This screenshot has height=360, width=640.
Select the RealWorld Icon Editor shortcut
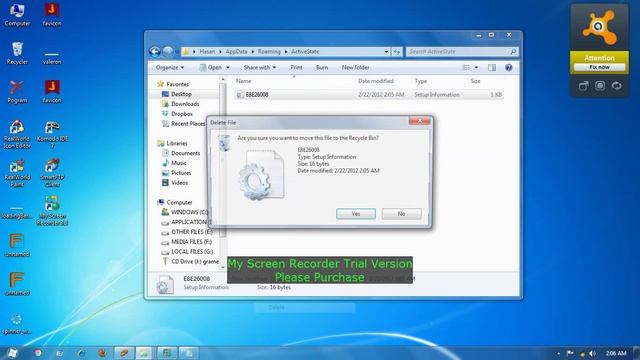[x=17, y=134]
